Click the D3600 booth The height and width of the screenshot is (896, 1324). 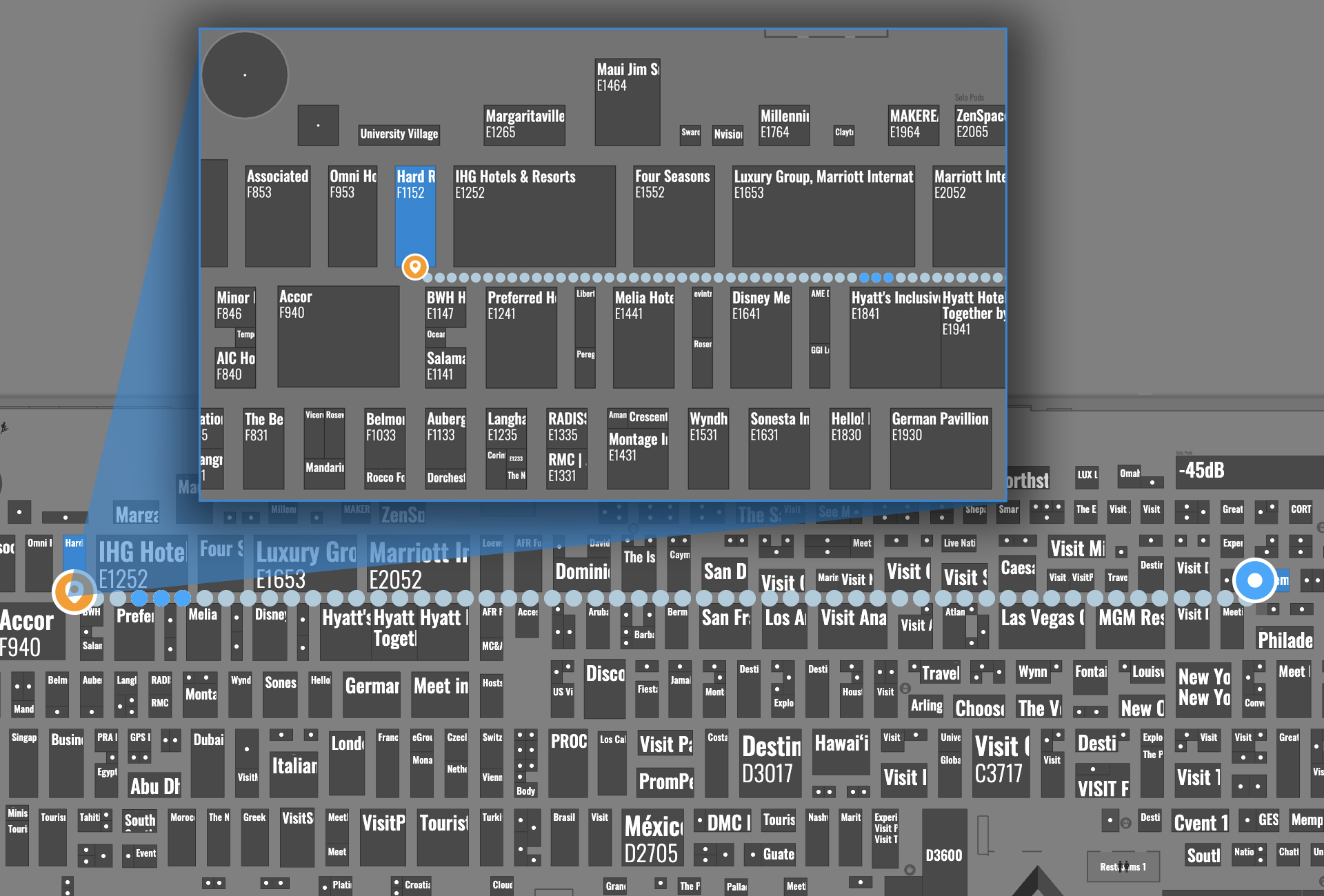click(943, 855)
